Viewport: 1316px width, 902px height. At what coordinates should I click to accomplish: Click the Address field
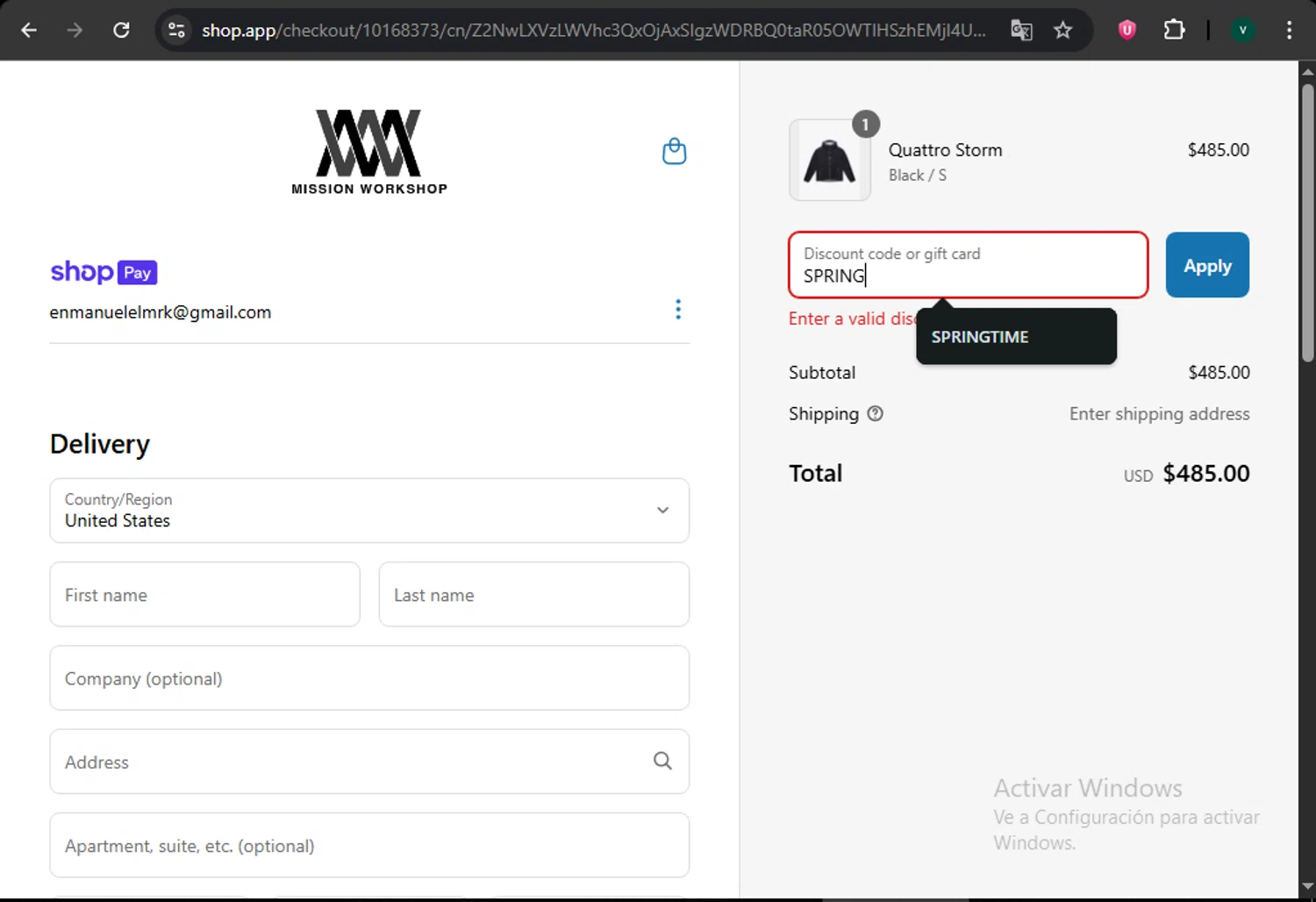pyautogui.click(x=369, y=762)
